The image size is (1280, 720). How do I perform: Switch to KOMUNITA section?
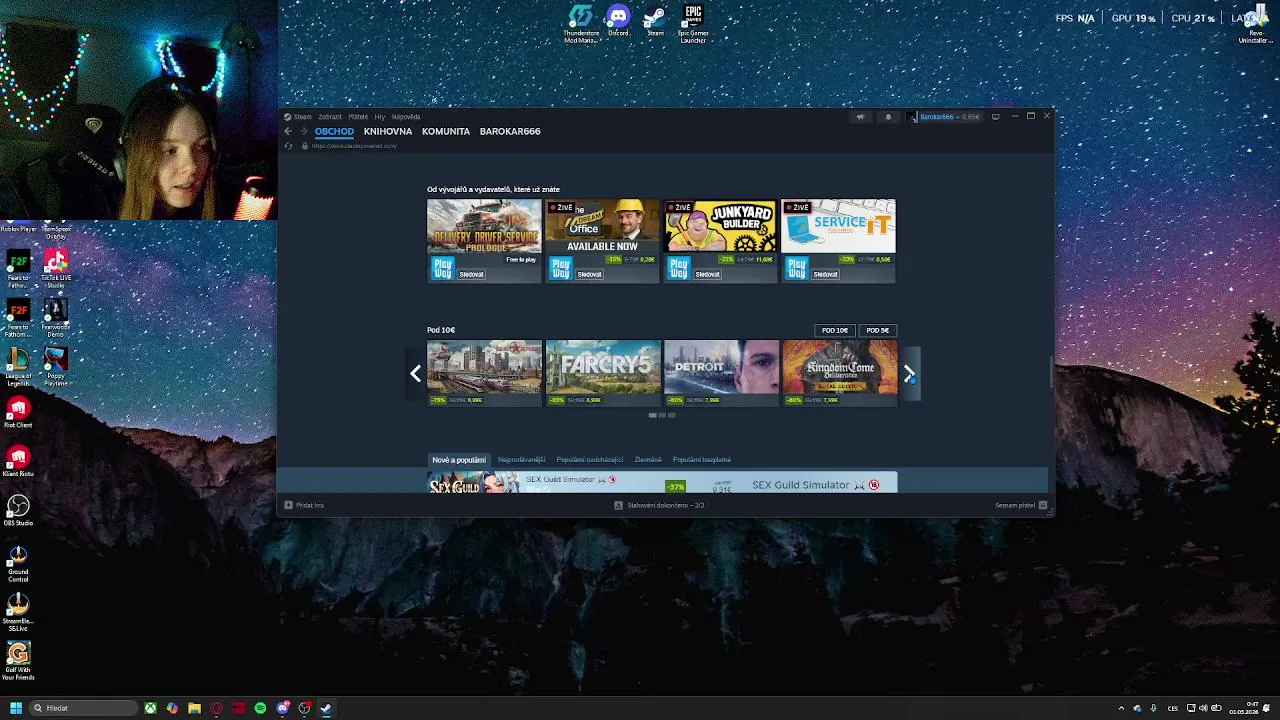click(446, 131)
